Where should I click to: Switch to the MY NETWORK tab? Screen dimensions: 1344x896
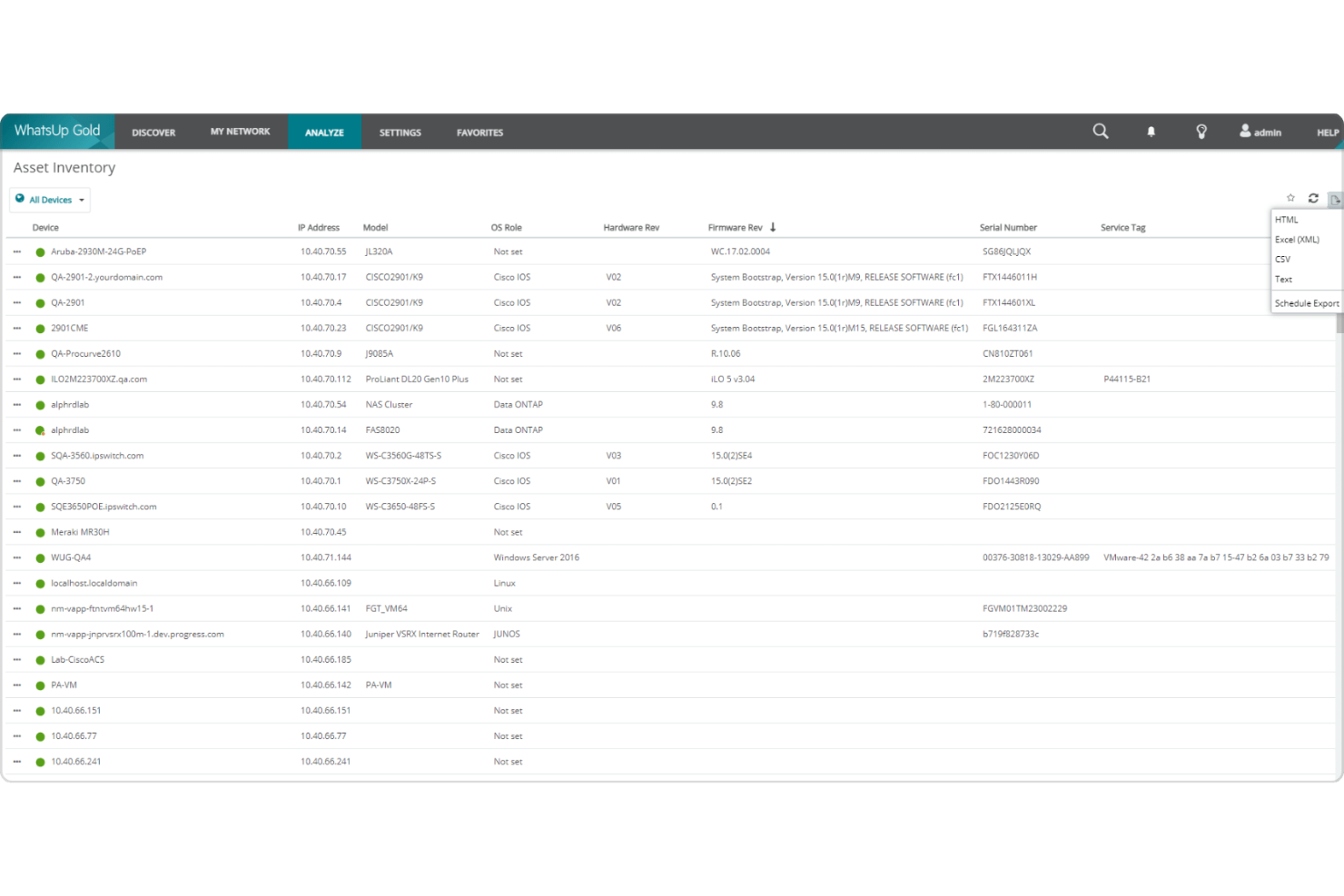click(x=240, y=132)
